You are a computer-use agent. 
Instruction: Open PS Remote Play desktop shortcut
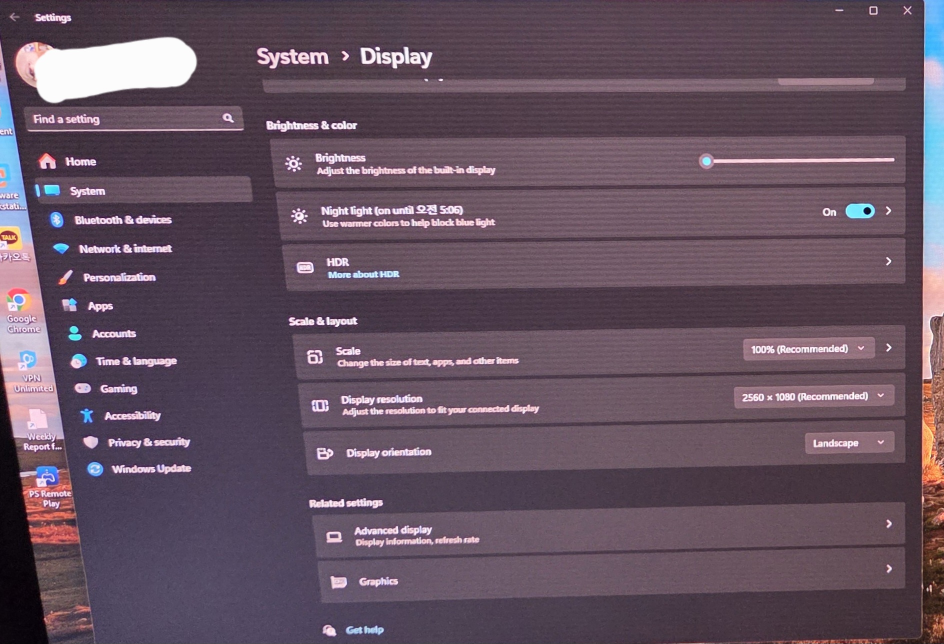click(x=49, y=488)
